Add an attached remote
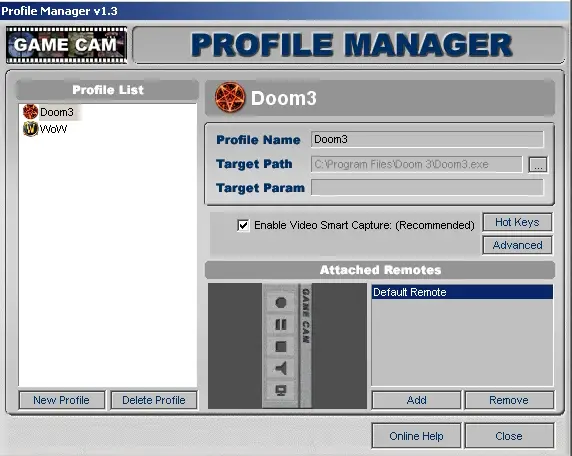 (x=416, y=400)
